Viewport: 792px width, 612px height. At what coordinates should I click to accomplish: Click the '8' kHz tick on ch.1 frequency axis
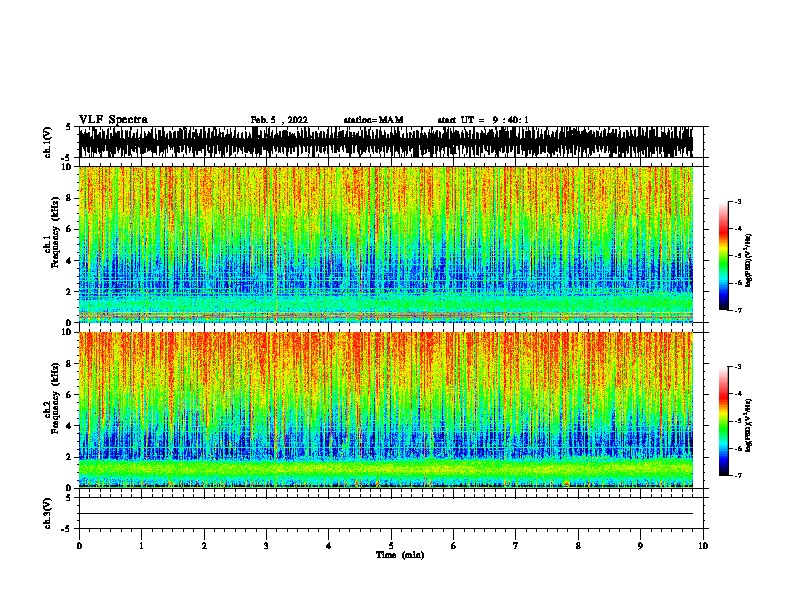pos(70,198)
